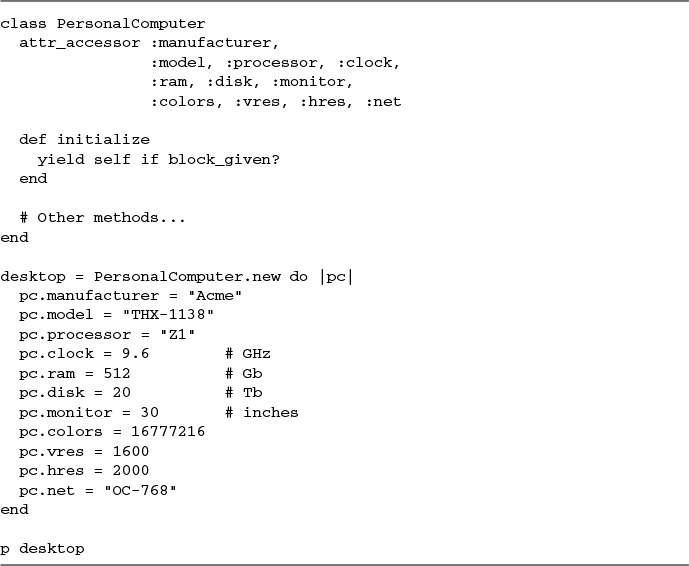Click the :net symbol
Screen dimensions: 689x566
click(384, 102)
